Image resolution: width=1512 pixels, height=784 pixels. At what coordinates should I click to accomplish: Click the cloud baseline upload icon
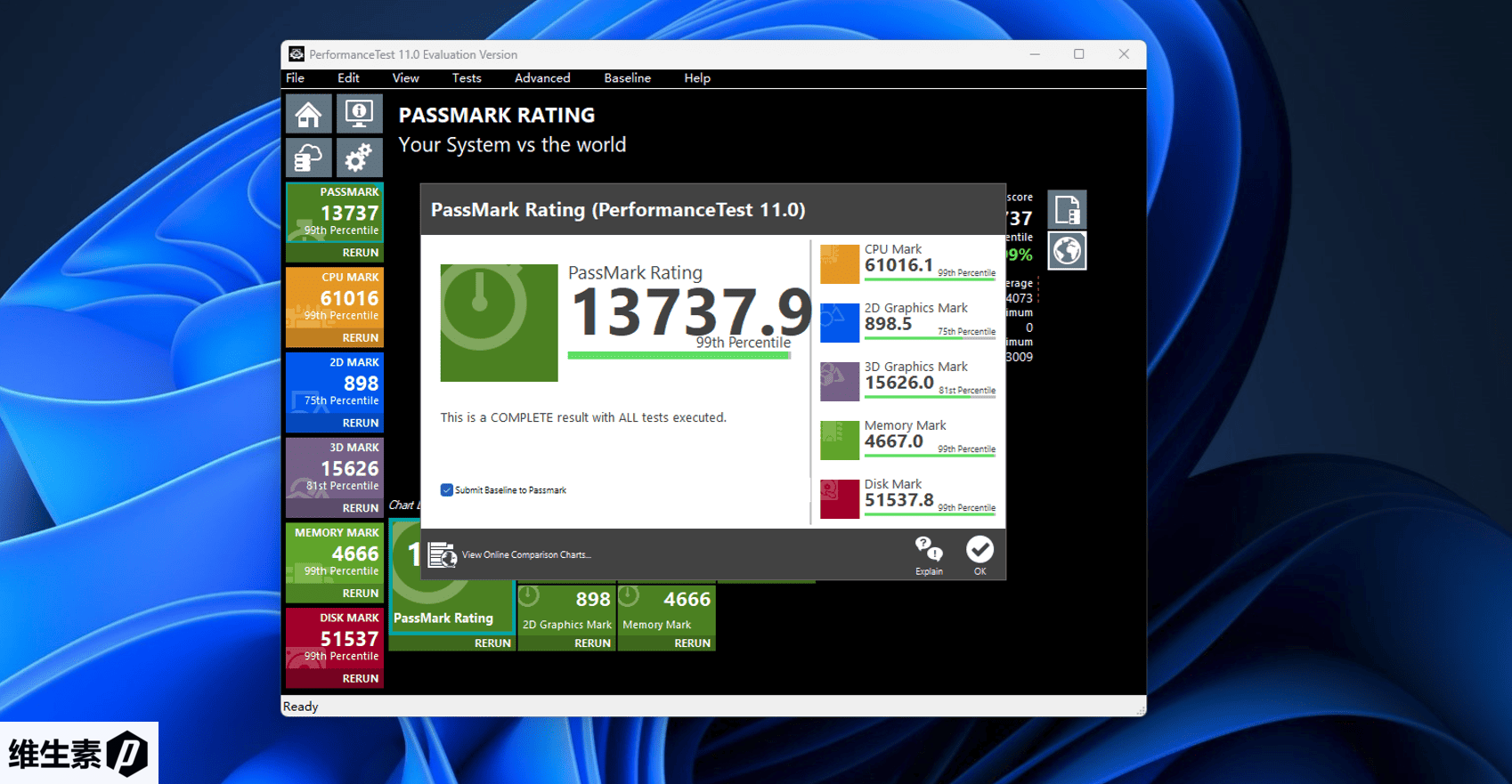[308, 158]
